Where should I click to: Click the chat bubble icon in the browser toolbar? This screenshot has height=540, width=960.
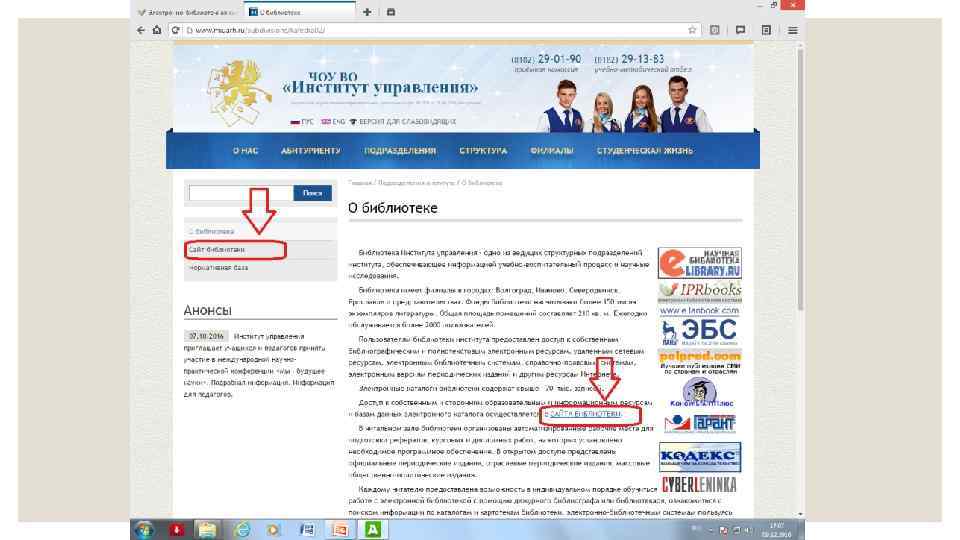tap(740, 30)
